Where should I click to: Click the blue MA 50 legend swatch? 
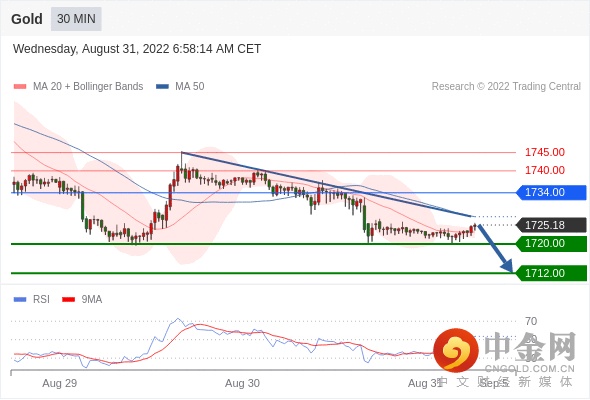point(162,87)
